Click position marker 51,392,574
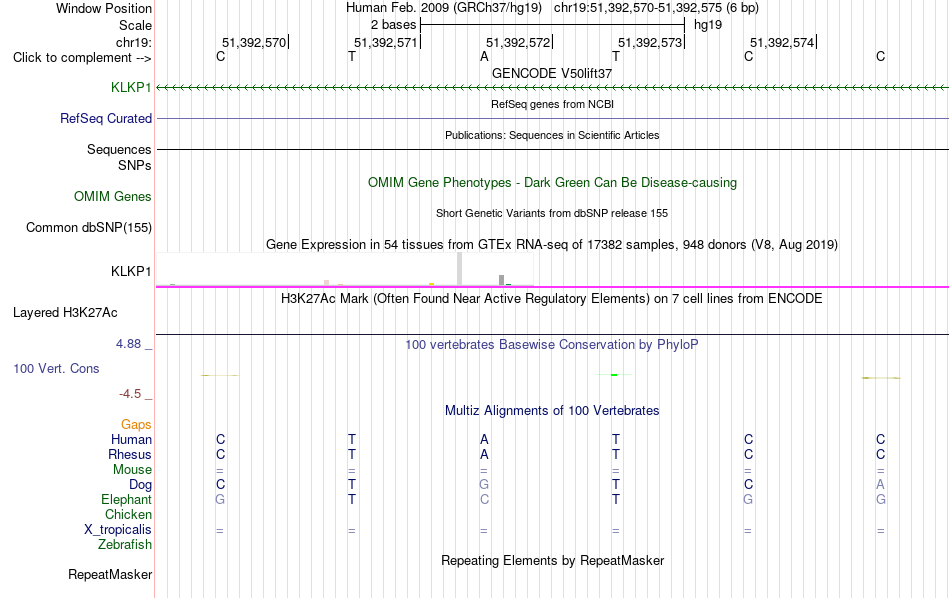Viewport: 950px width, 598px height. (x=783, y=42)
